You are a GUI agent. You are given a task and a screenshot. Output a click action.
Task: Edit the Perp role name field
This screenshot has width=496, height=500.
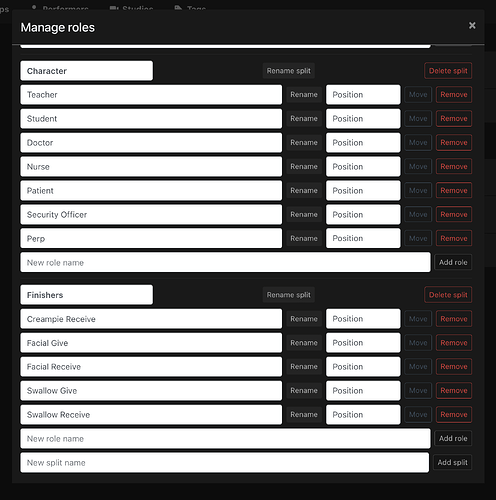(151, 238)
